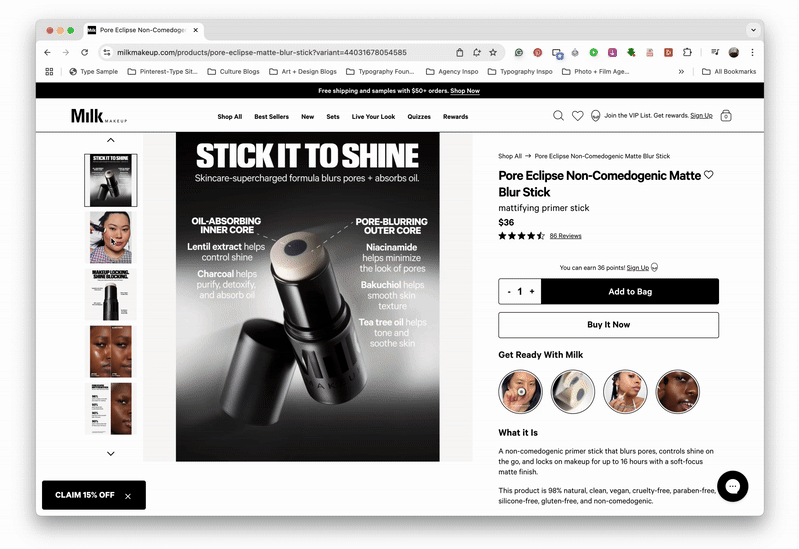Image resolution: width=799 pixels, height=549 pixels.
Task: Reload the current page
Action: [x=85, y=53]
